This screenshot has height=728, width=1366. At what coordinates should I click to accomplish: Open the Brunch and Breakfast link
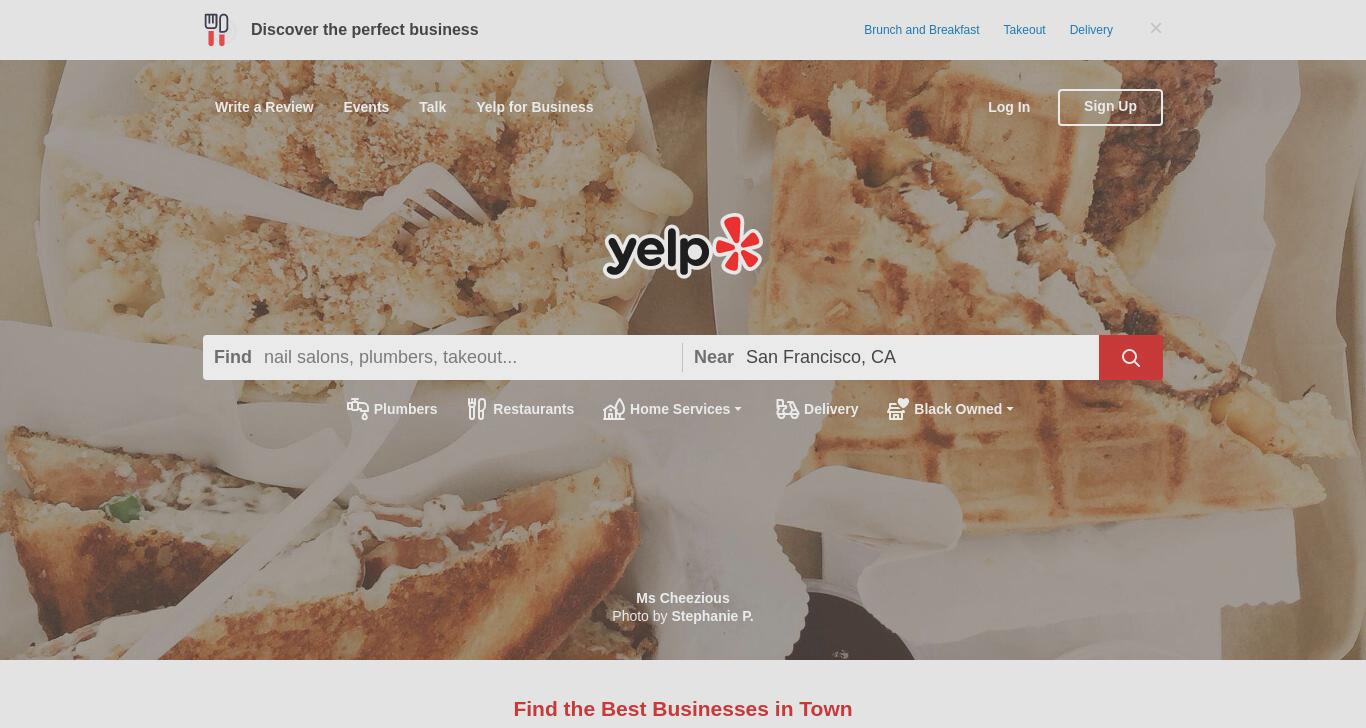pyautogui.click(x=922, y=30)
